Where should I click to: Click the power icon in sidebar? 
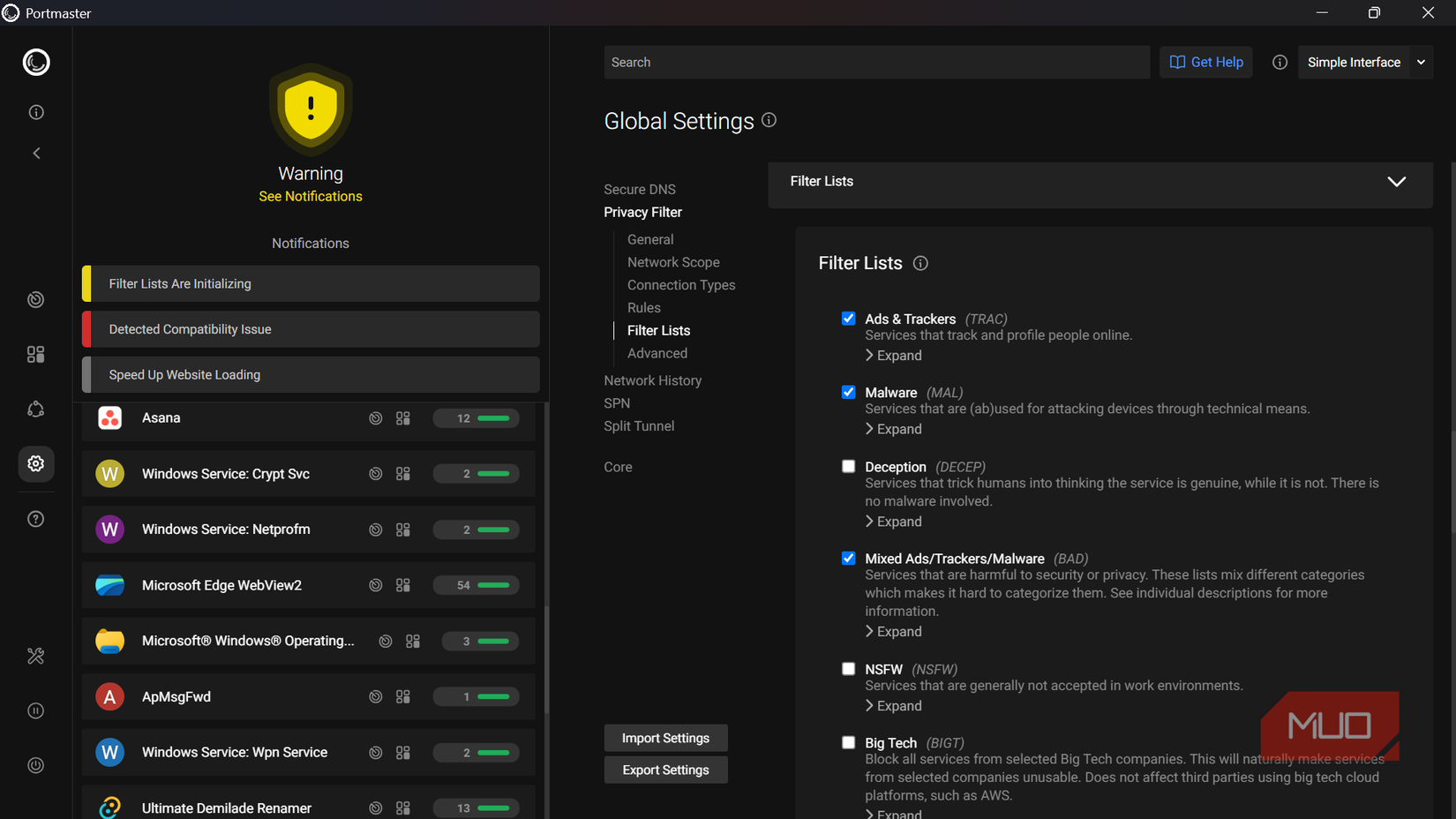coord(36,765)
